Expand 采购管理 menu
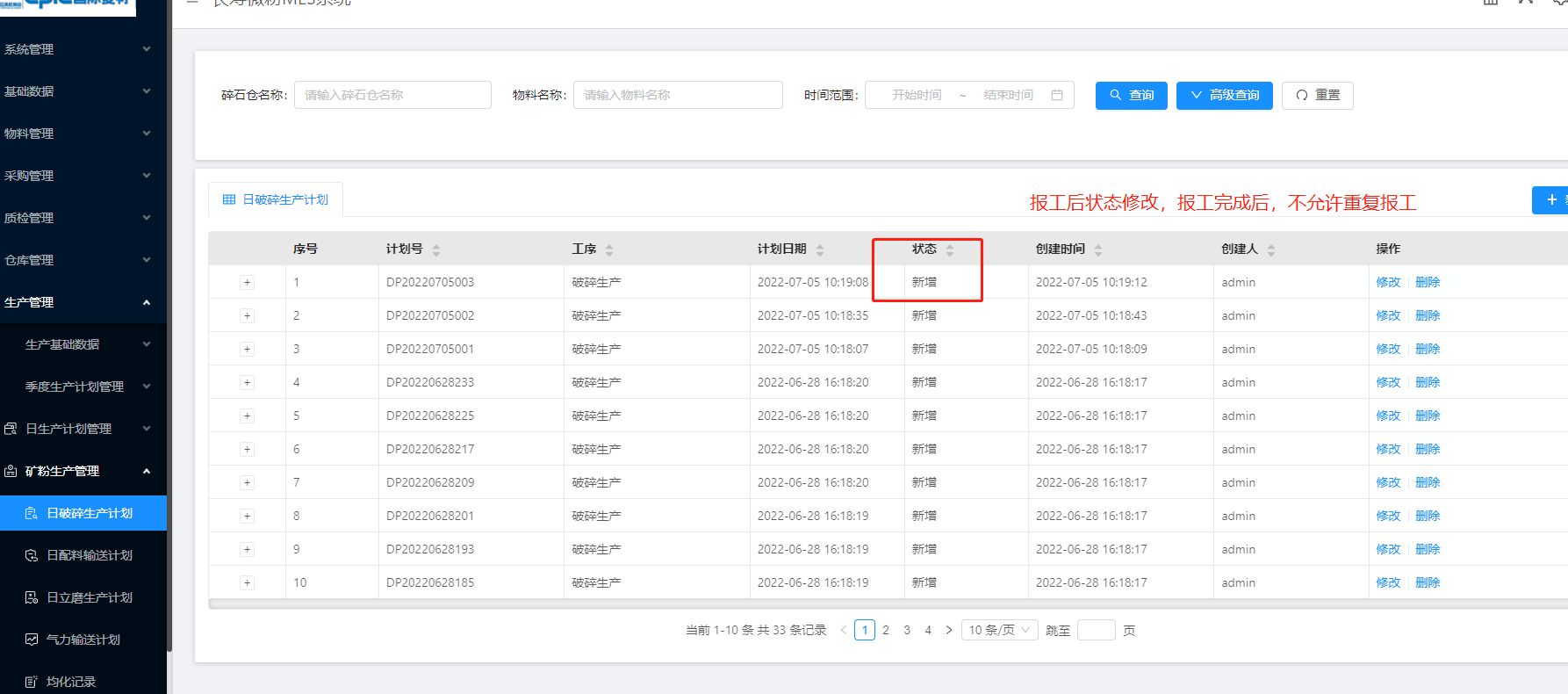The image size is (1568, 694). [83, 176]
